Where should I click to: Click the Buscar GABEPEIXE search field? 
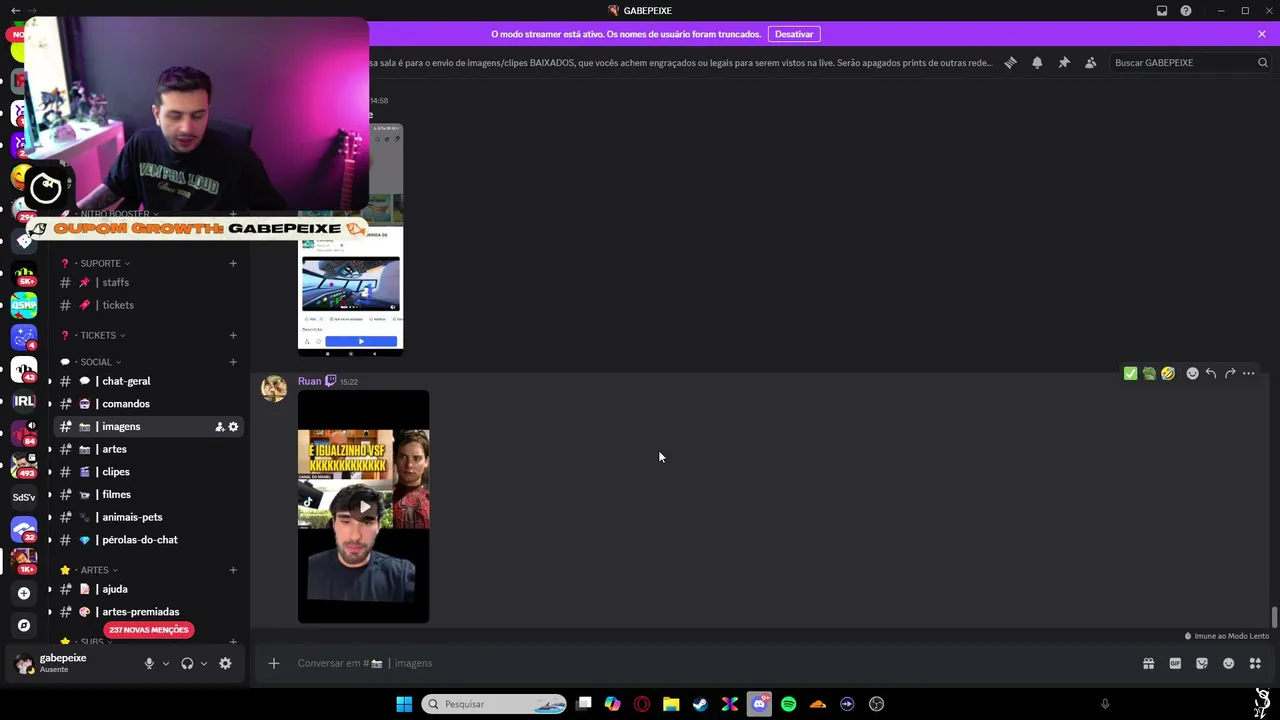(1190, 62)
